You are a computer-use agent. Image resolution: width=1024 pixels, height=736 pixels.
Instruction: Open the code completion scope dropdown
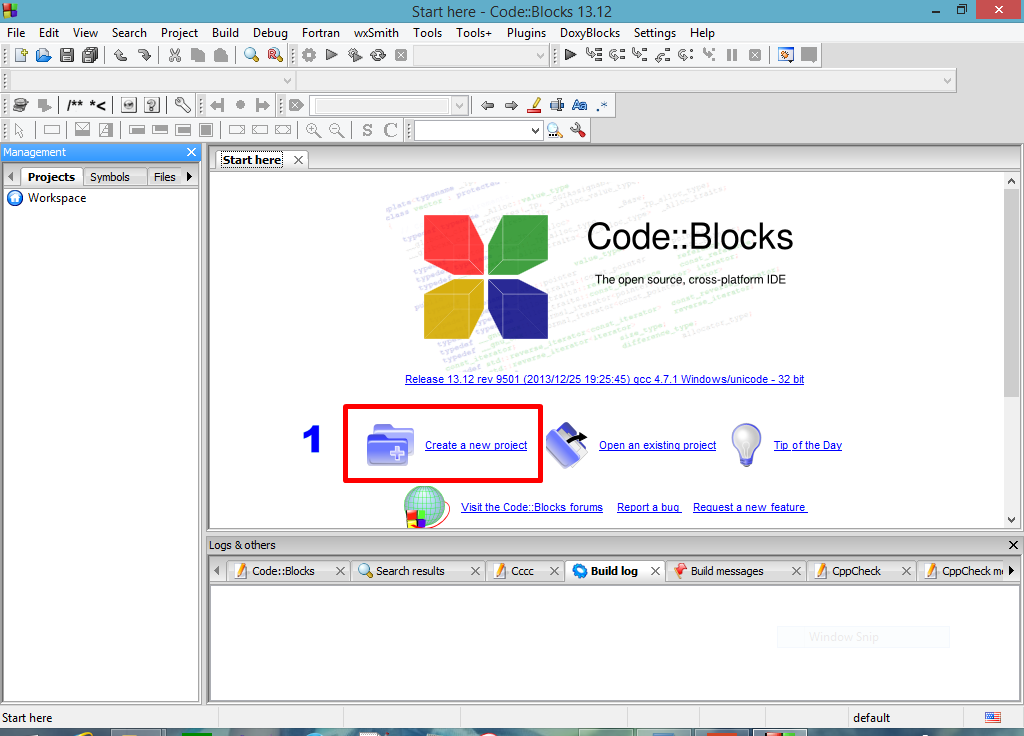287,80
